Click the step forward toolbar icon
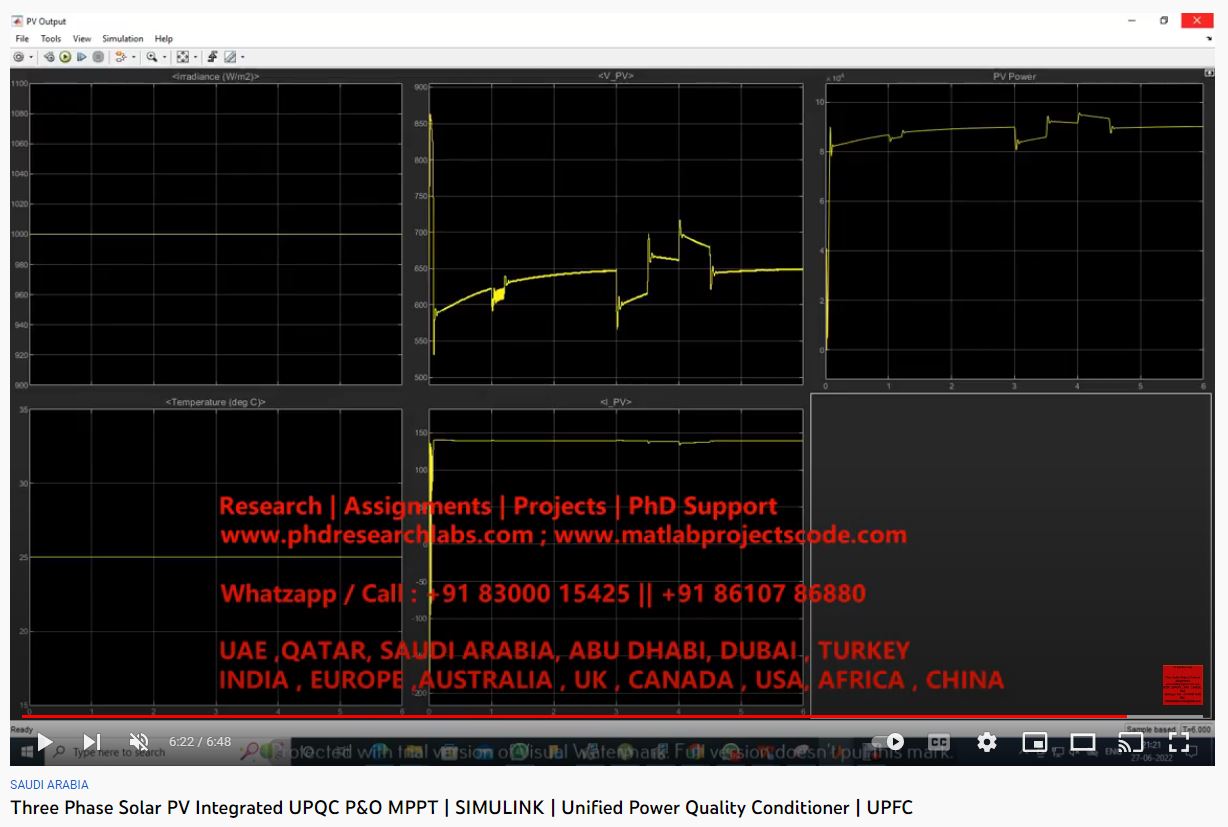The image size is (1228, 827). coord(81,57)
